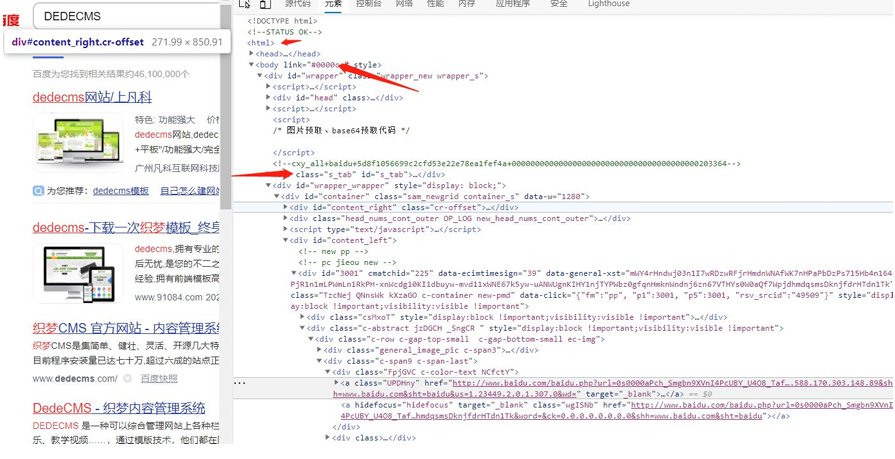The height and width of the screenshot is (459, 895).
Task: Open the 网络 tab
Action: (404, 3)
